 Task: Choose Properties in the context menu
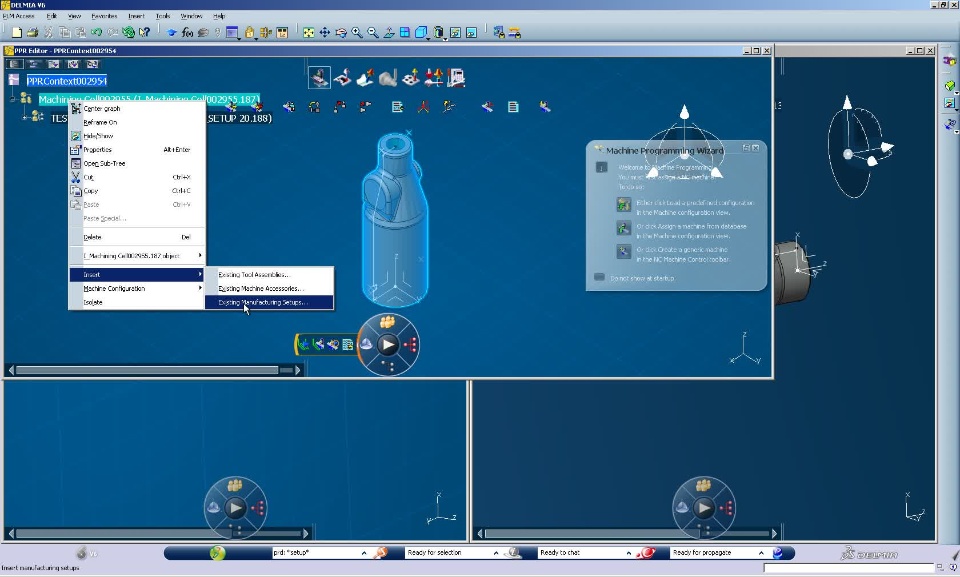(136, 149)
